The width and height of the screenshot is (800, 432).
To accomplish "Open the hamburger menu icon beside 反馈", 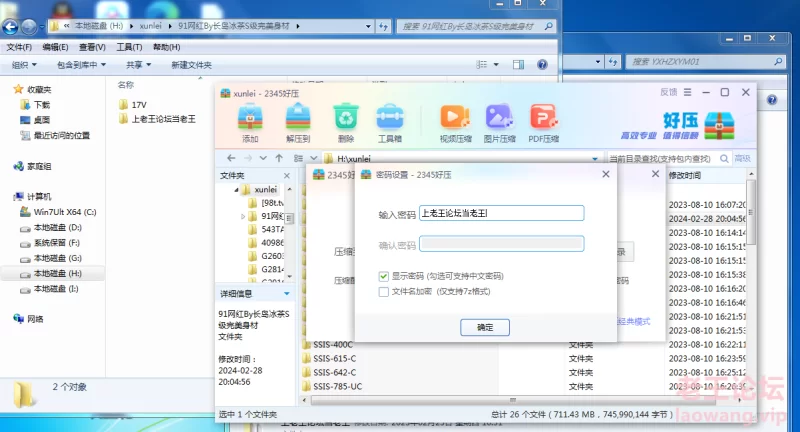I will click(x=688, y=92).
